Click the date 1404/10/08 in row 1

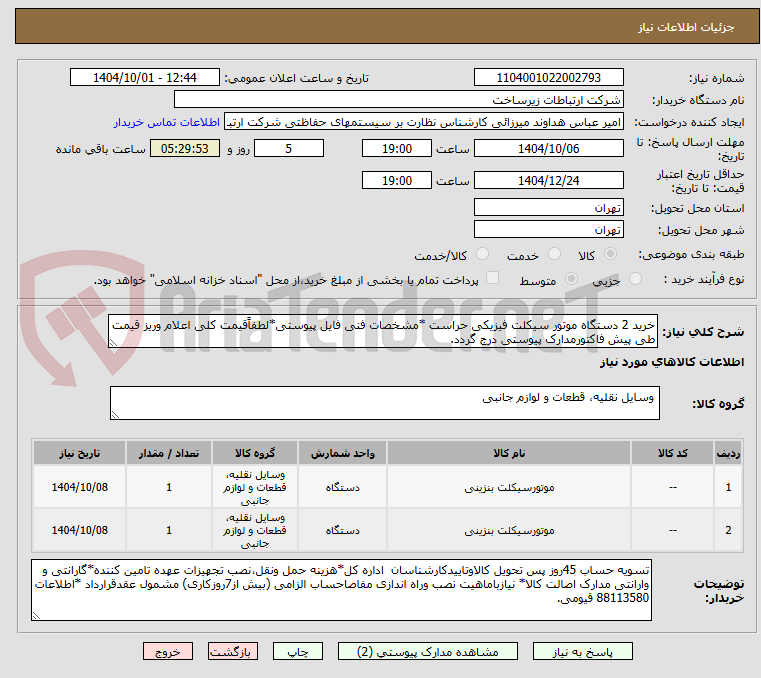pos(80,487)
